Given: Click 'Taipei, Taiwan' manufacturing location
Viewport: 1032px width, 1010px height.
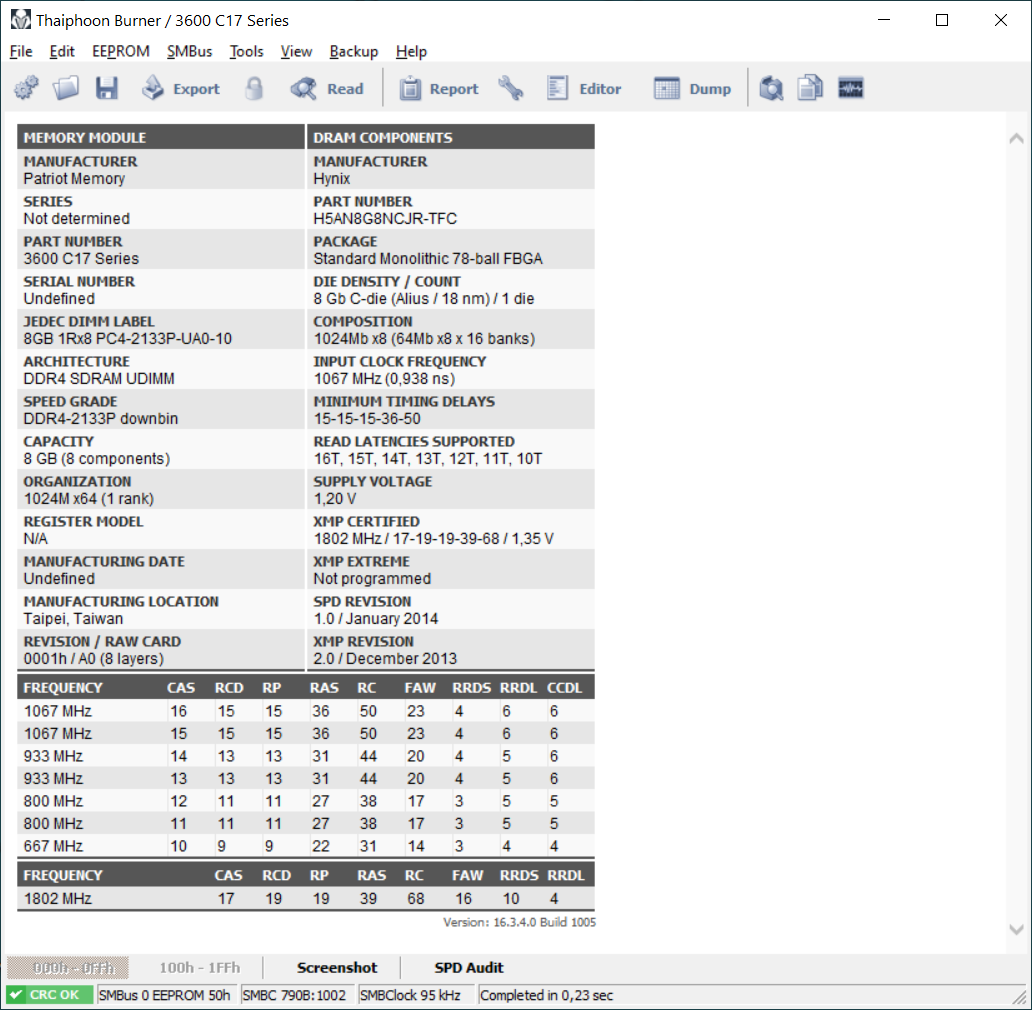Looking at the screenshot, I should 73,619.
